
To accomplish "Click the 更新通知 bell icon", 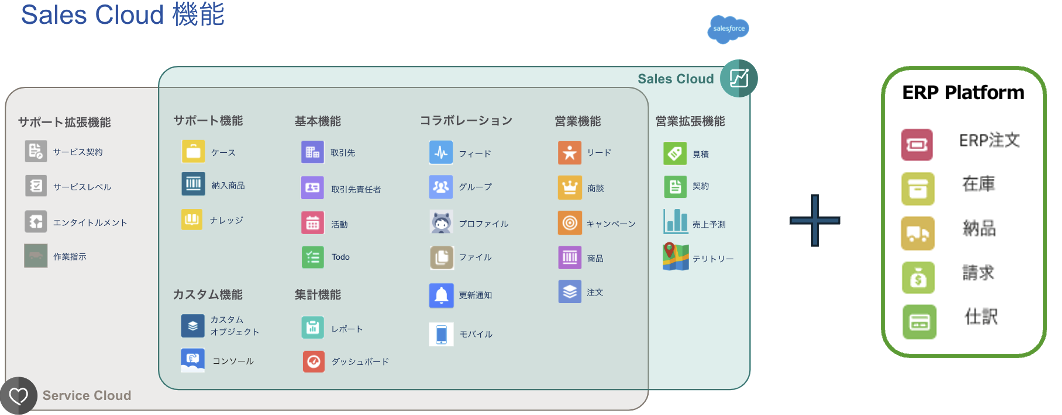I will pos(441,295).
